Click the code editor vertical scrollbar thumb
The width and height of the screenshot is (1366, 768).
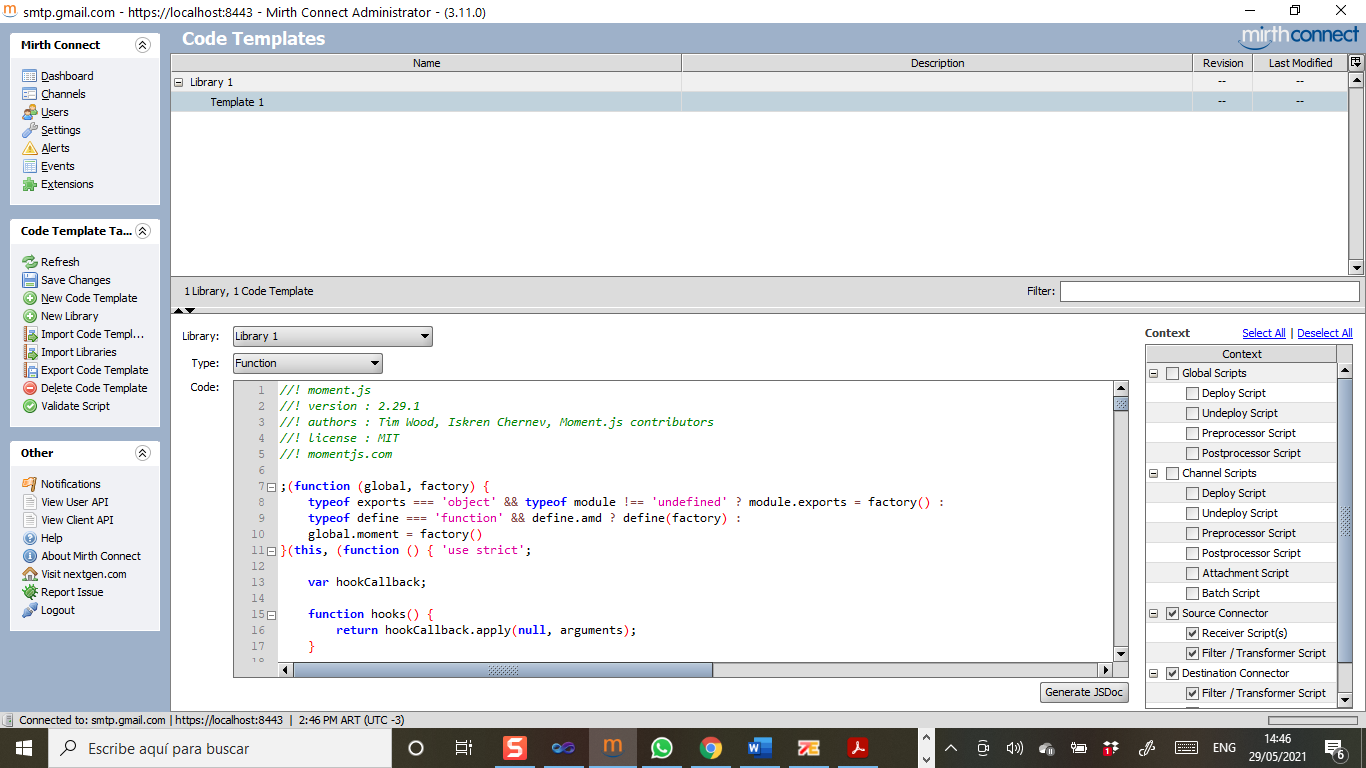[x=1121, y=404]
